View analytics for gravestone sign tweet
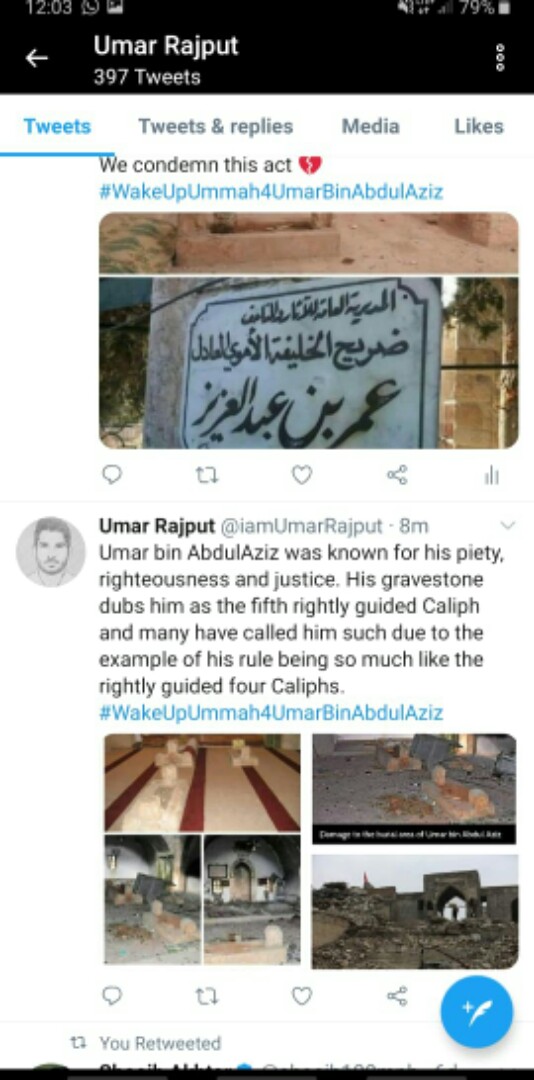This screenshot has width=534, height=1080. [x=491, y=475]
